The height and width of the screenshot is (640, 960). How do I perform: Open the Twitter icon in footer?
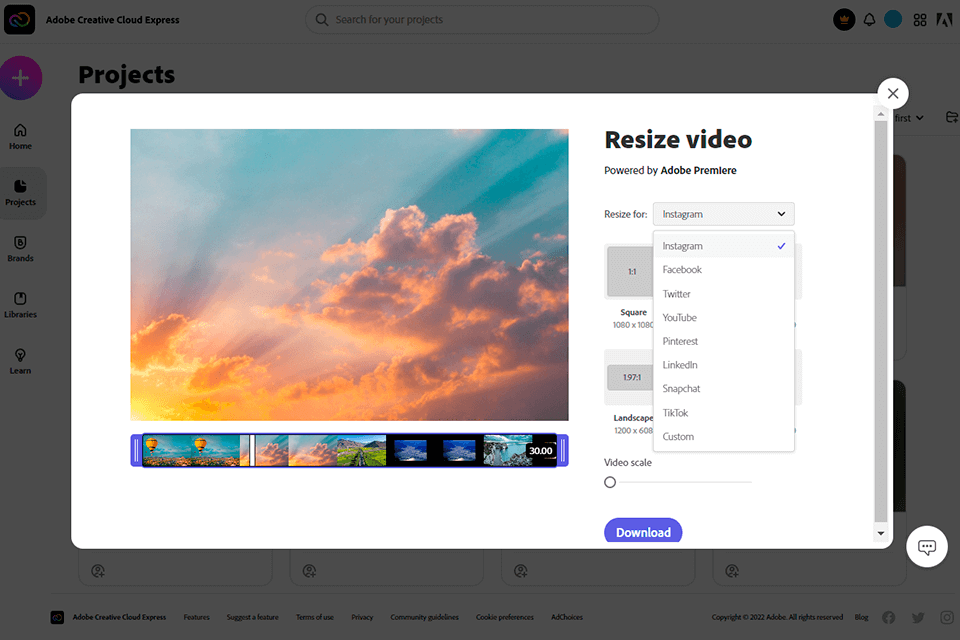click(918, 617)
